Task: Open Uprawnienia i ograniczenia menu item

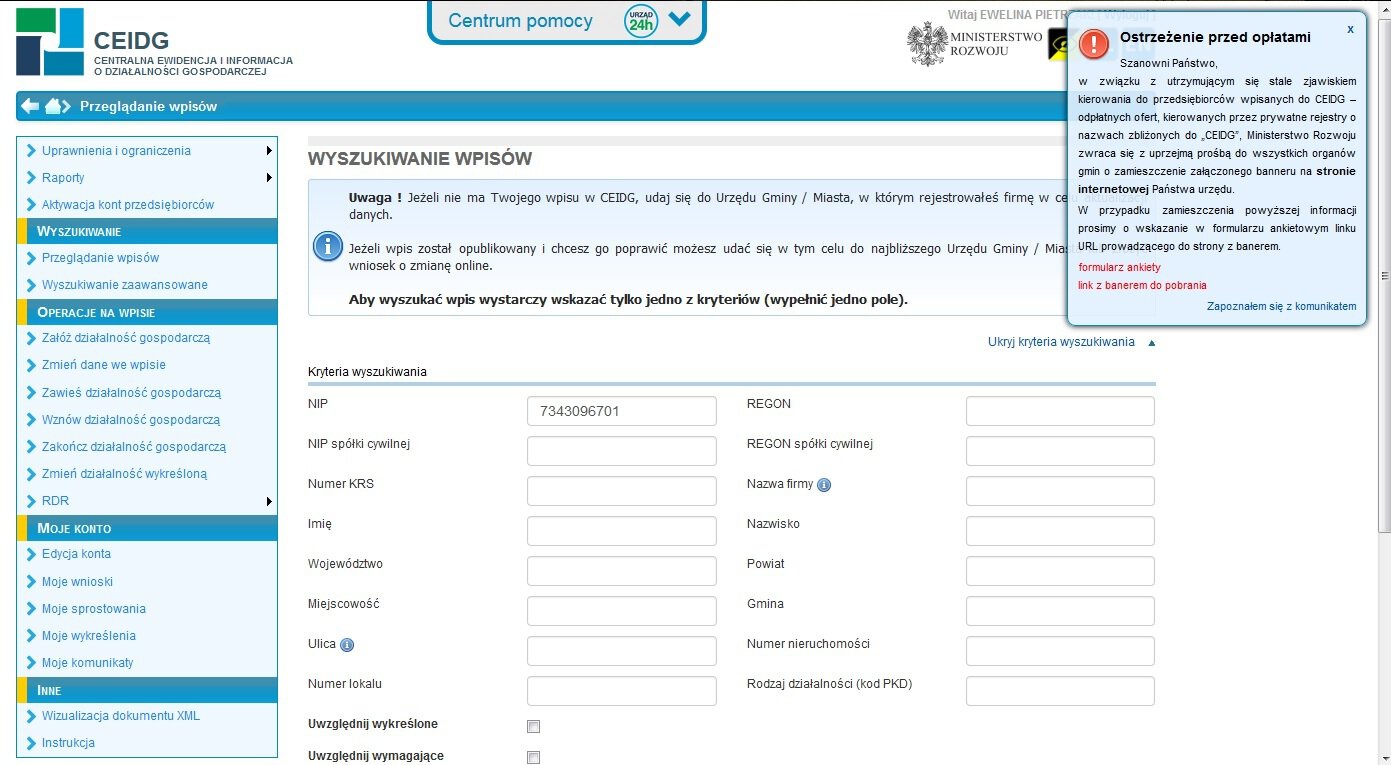Action: click(x=116, y=151)
